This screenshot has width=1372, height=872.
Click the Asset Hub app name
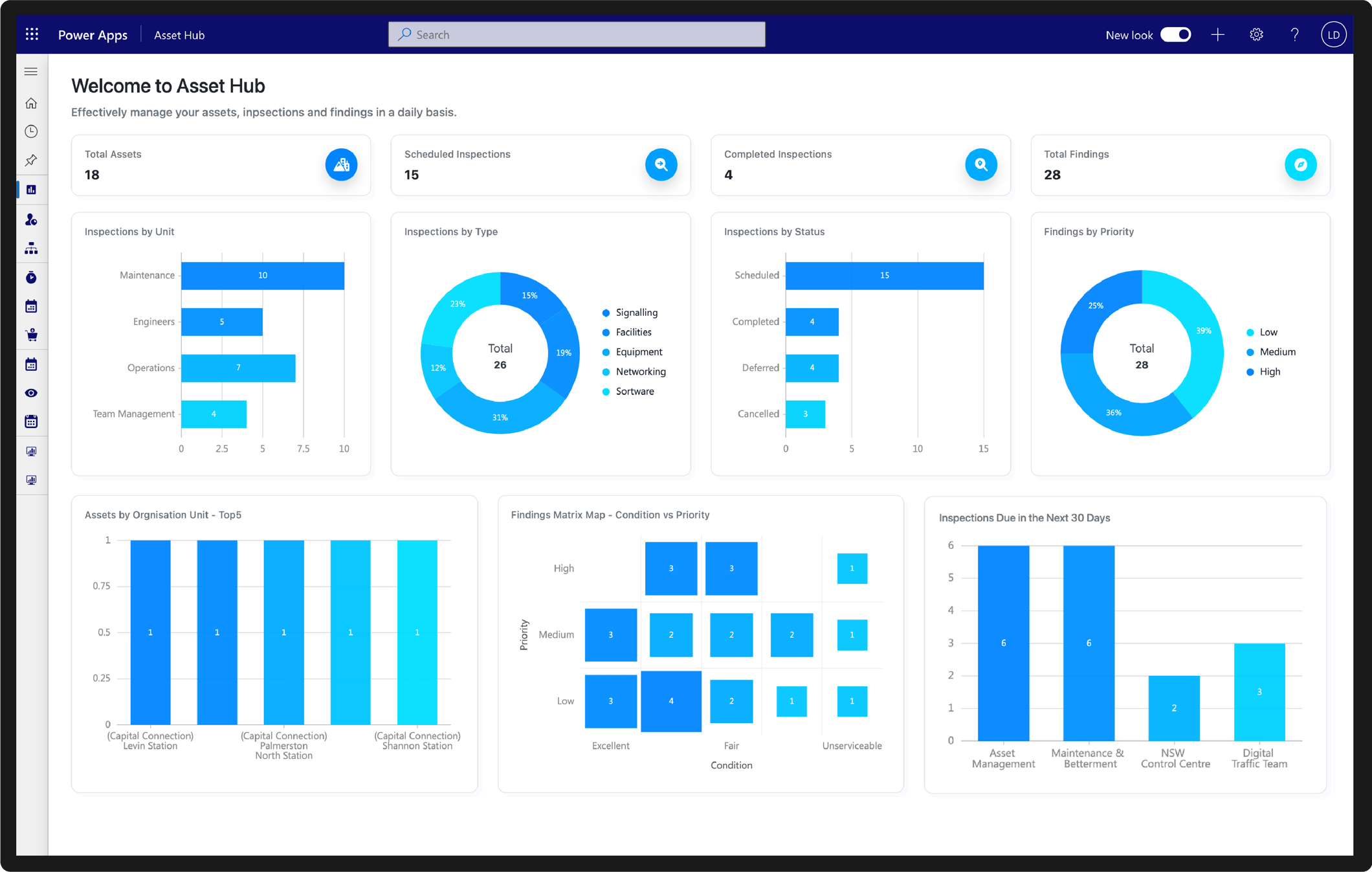coord(179,35)
